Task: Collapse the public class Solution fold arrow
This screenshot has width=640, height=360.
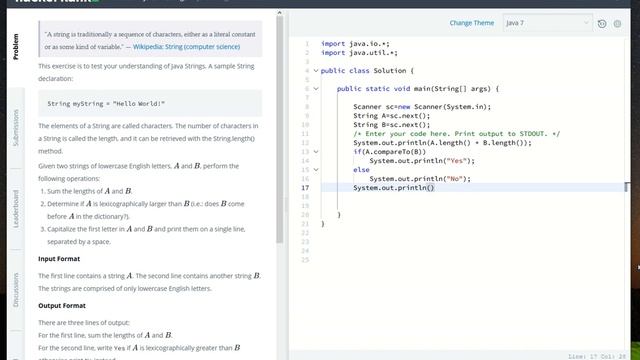Action: [316, 71]
